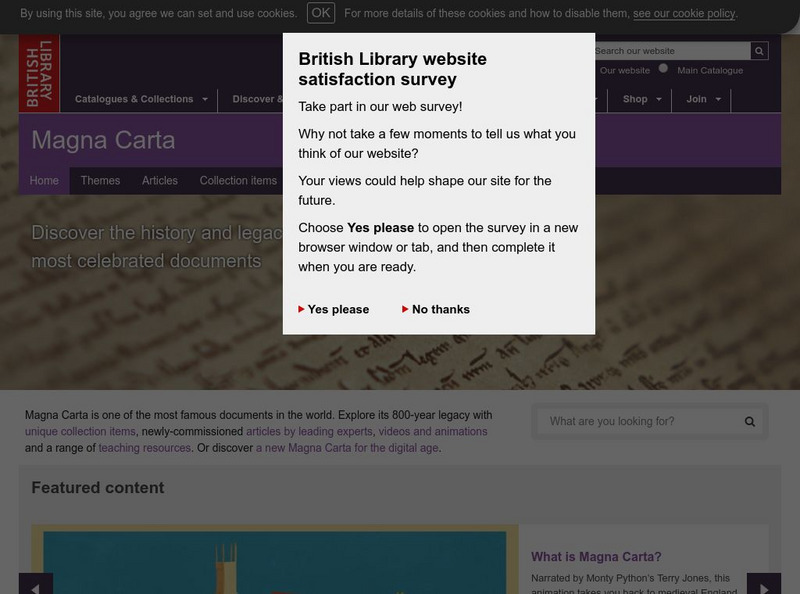Click the 'Our website' search option label
800x594 pixels.
click(624, 70)
